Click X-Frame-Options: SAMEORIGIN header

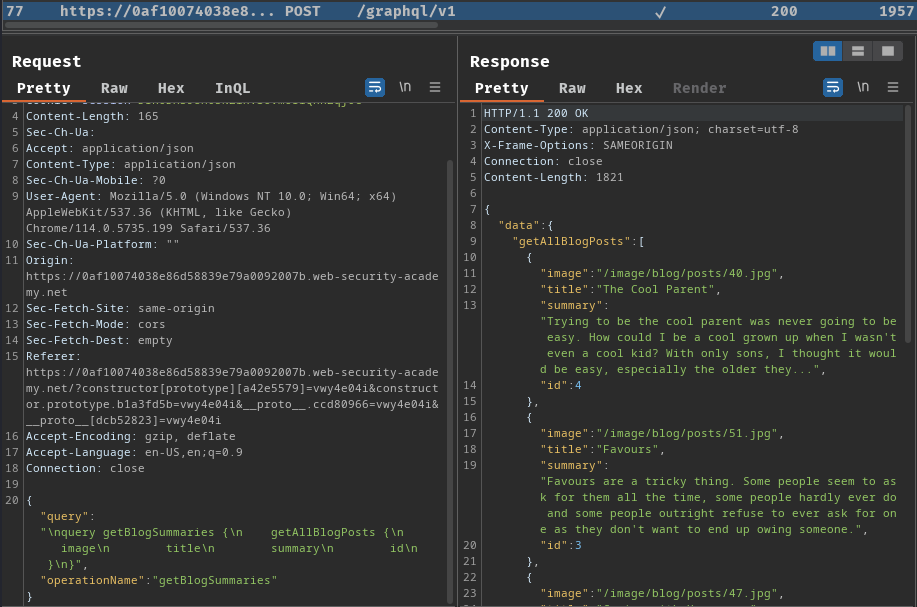[578, 145]
